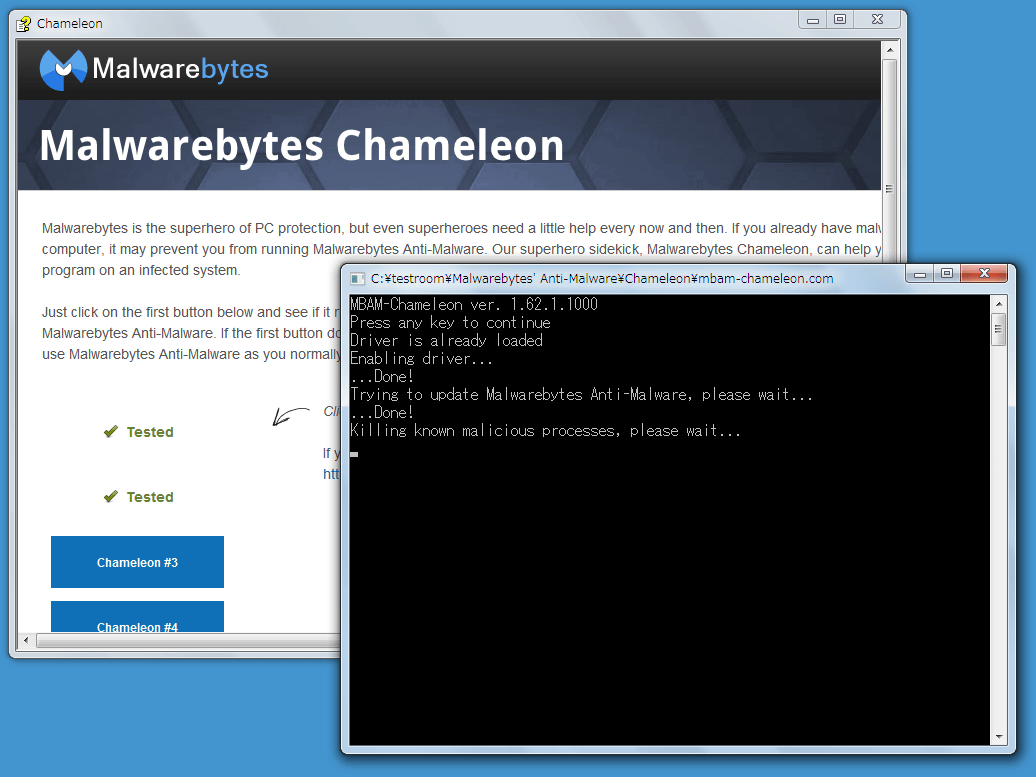The image size is (1036, 777).
Task: Click the Chameleon #4 button
Action: [137, 618]
